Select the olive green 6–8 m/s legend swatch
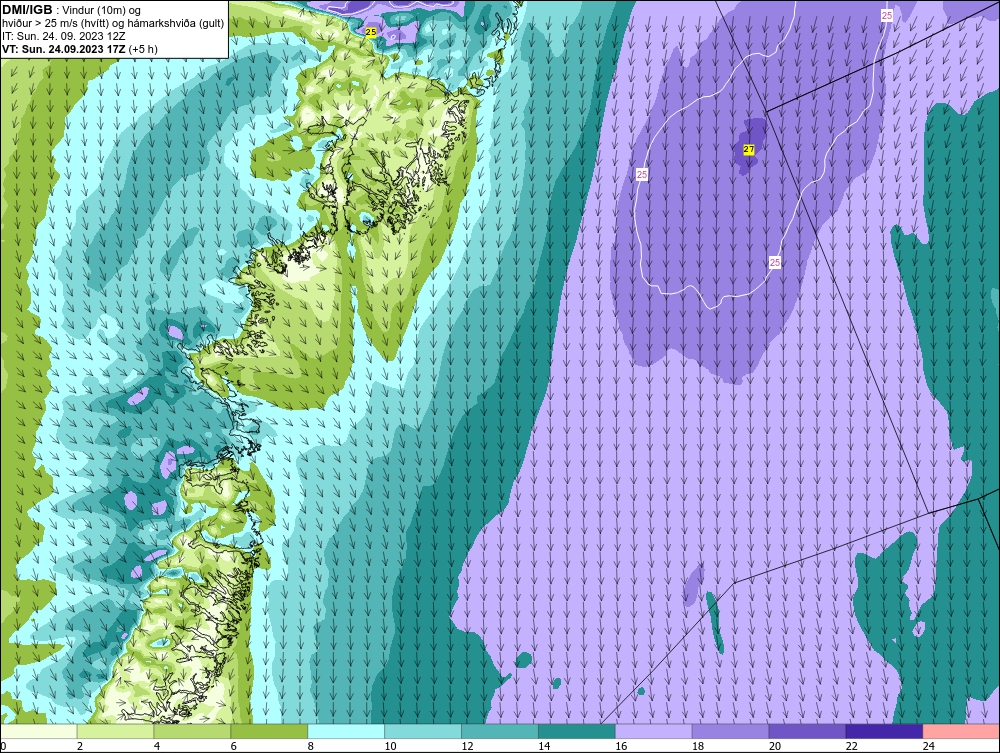This screenshot has height=753, width=1000. click(x=269, y=731)
